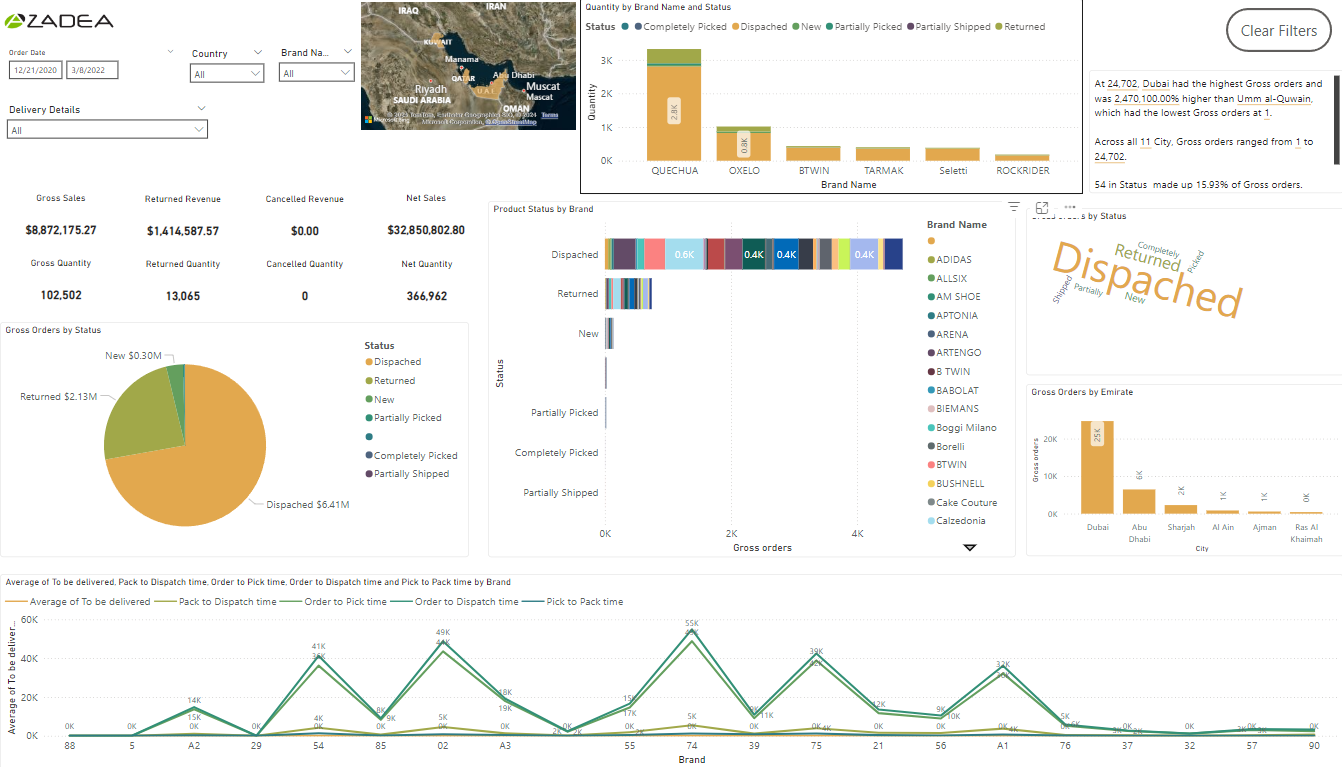Open focus mode on Product Status visual
Image resolution: width=1342 pixels, height=767 pixels.
coord(1041,207)
